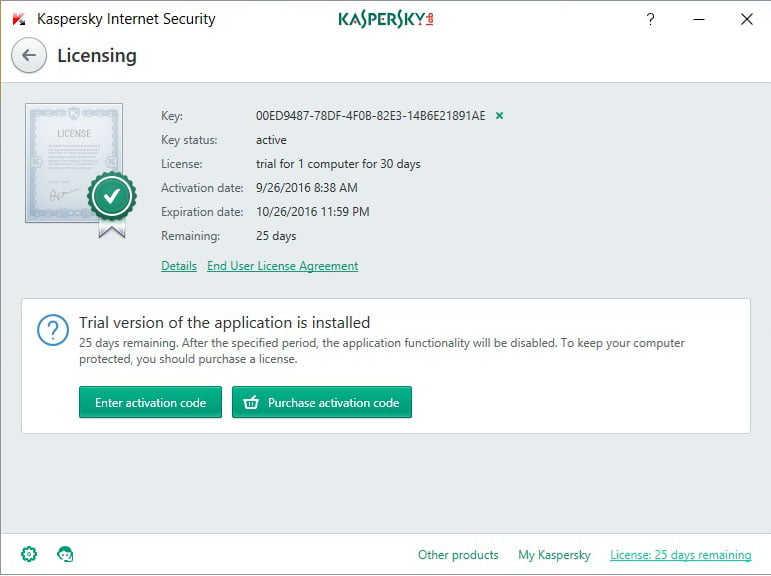Go back using the arrow beside Licensing
771x576 pixels.
[x=29, y=55]
